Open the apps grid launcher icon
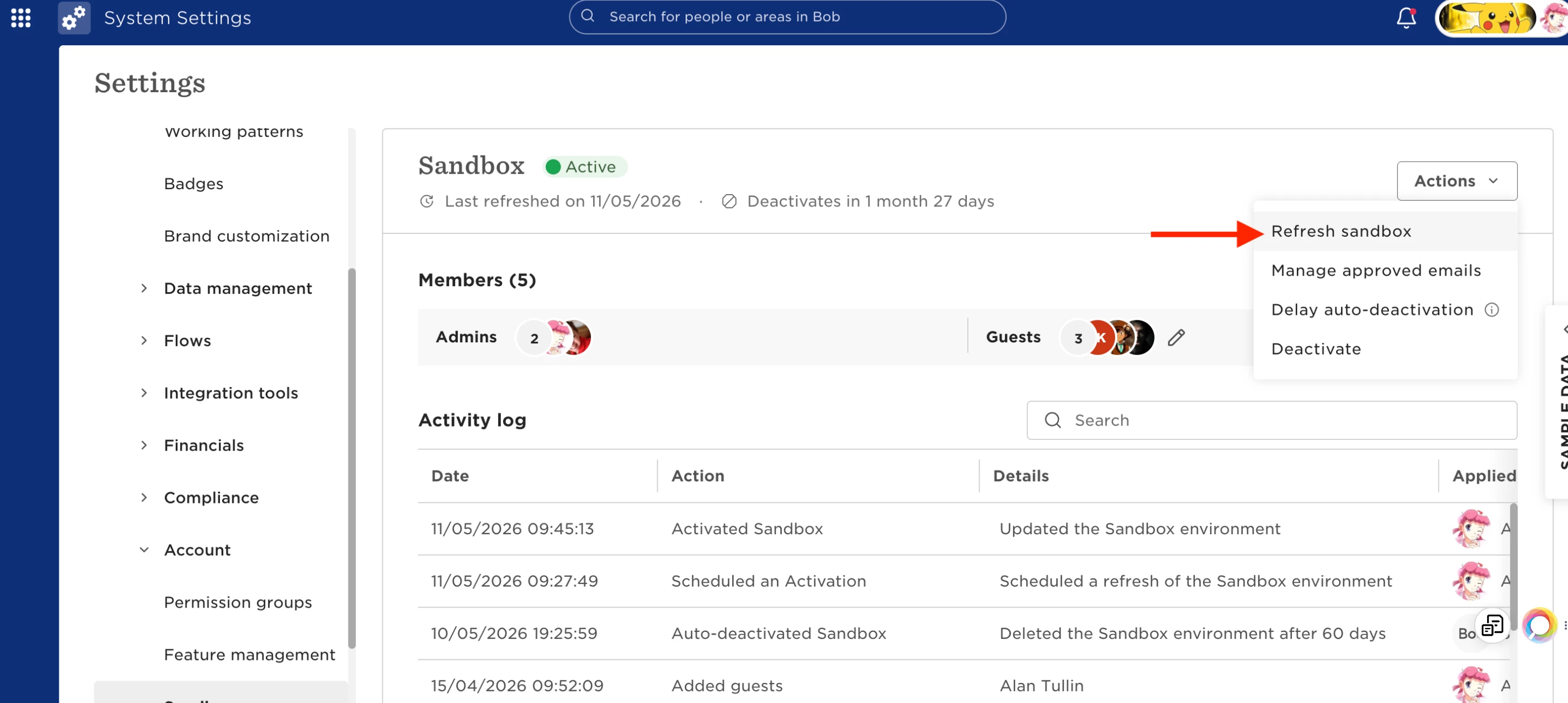The height and width of the screenshot is (703, 1568). pos(20,18)
